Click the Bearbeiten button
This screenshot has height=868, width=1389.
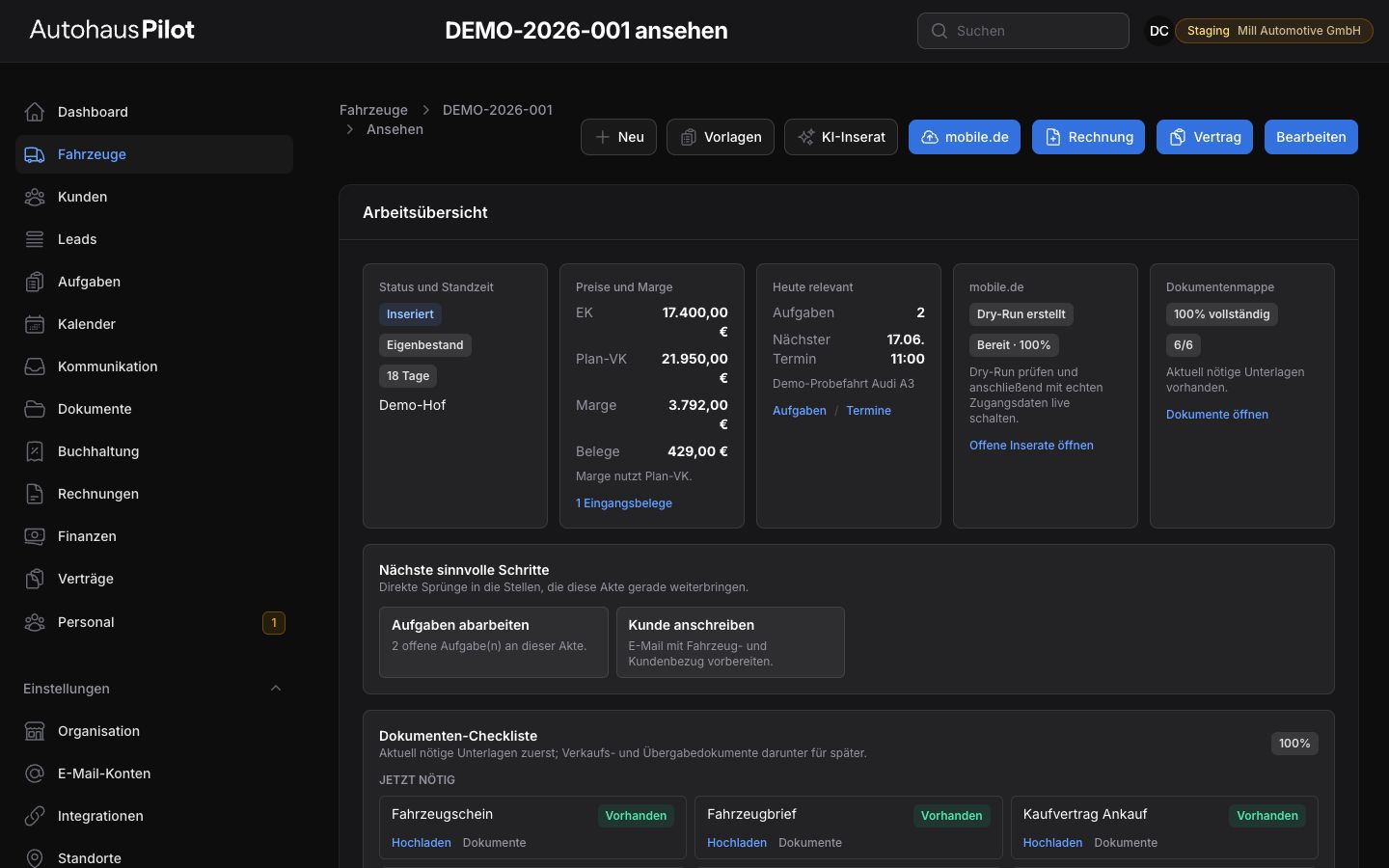point(1311,137)
